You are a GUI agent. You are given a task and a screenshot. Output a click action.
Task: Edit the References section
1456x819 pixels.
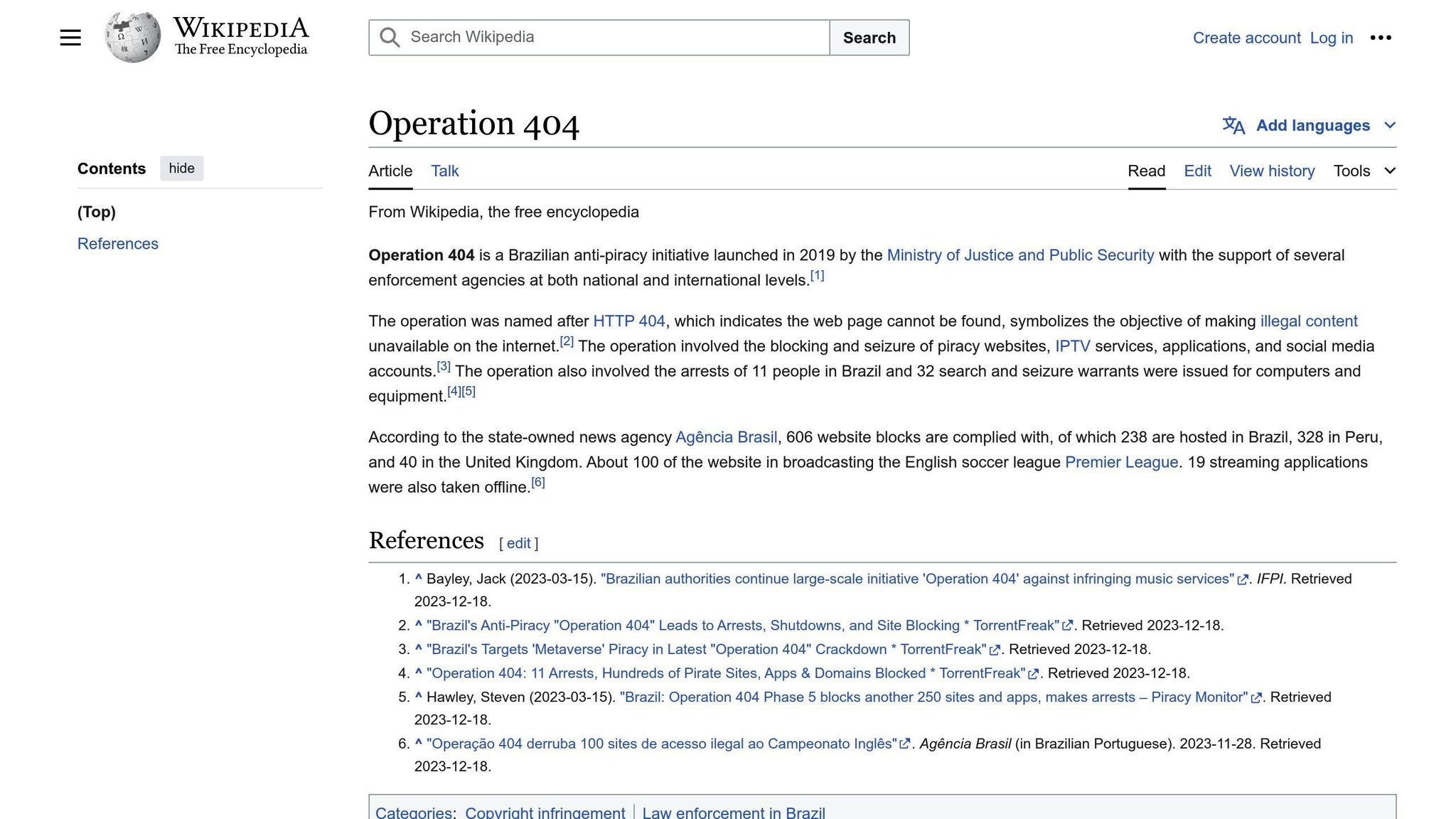point(518,543)
